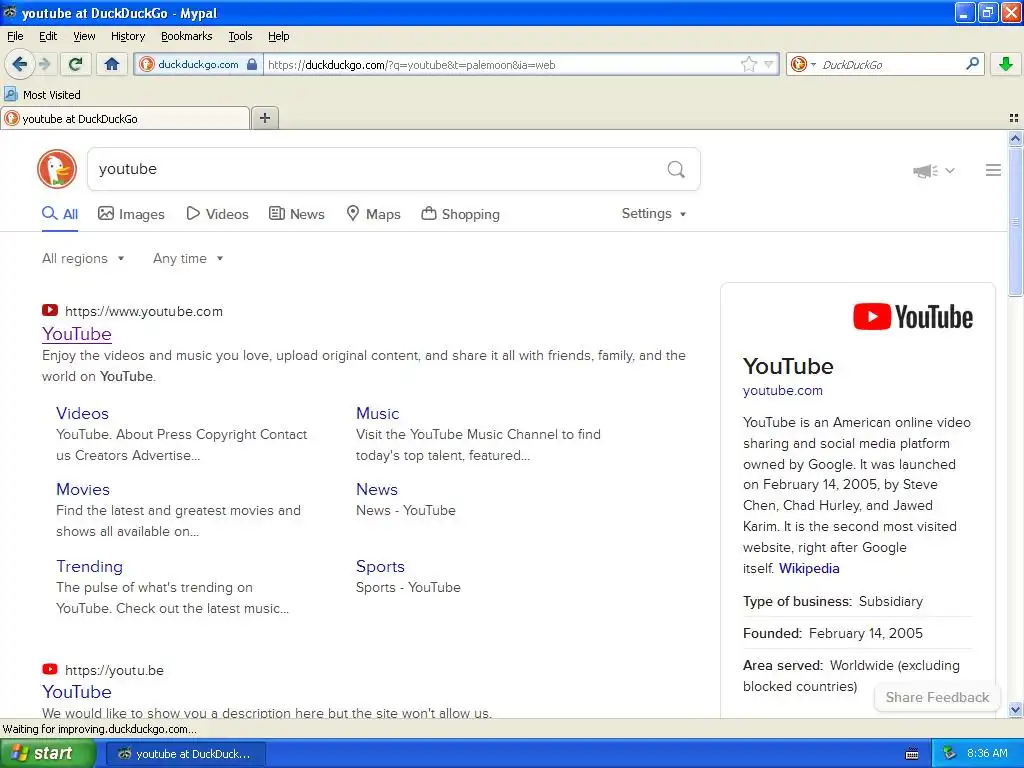
Task: Open the Maps results tab
Action: pos(374,214)
